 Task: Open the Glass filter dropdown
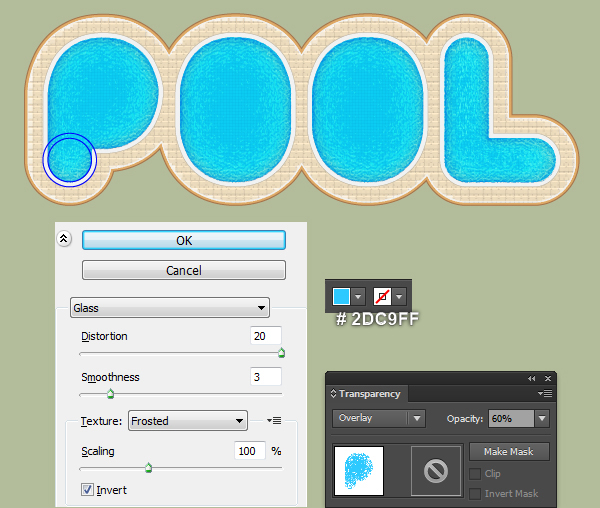point(170,308)
